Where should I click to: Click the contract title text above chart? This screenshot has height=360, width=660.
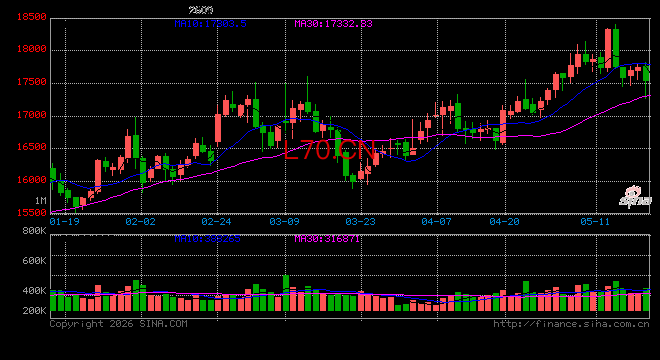point(201,10)
